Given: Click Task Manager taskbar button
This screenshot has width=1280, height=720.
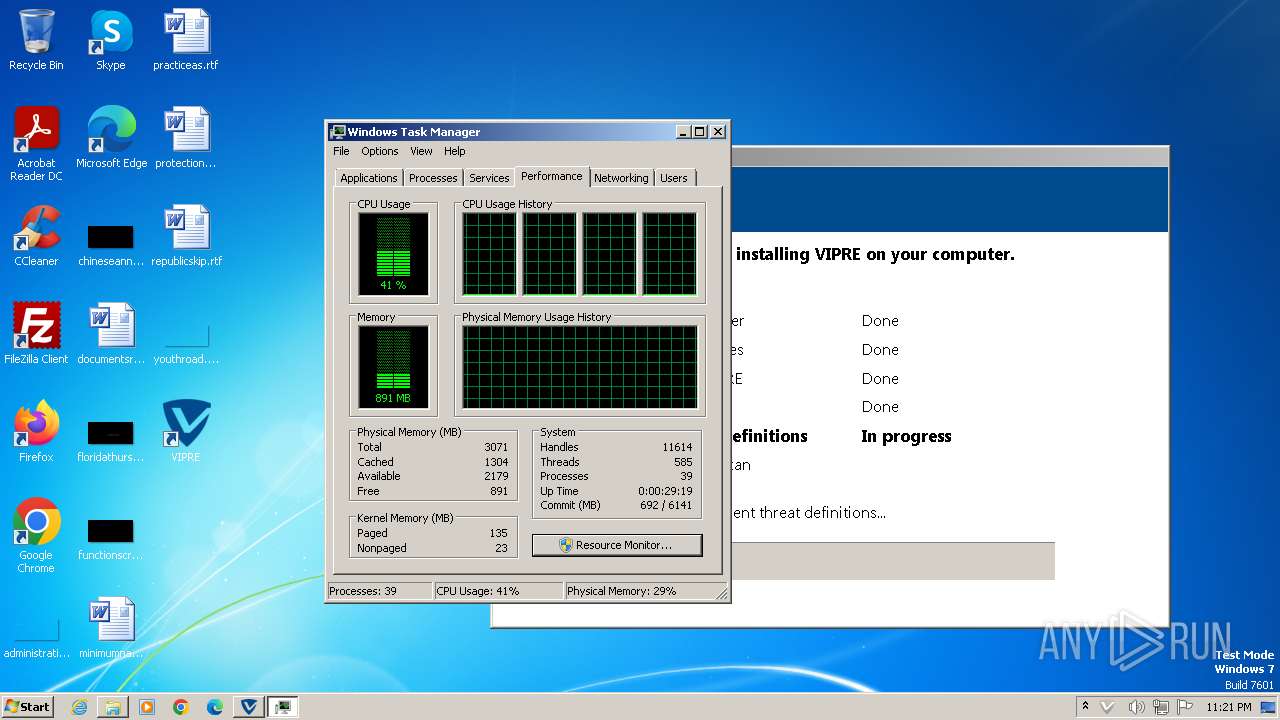Looking at the screenshot, I should click(283, 707).
